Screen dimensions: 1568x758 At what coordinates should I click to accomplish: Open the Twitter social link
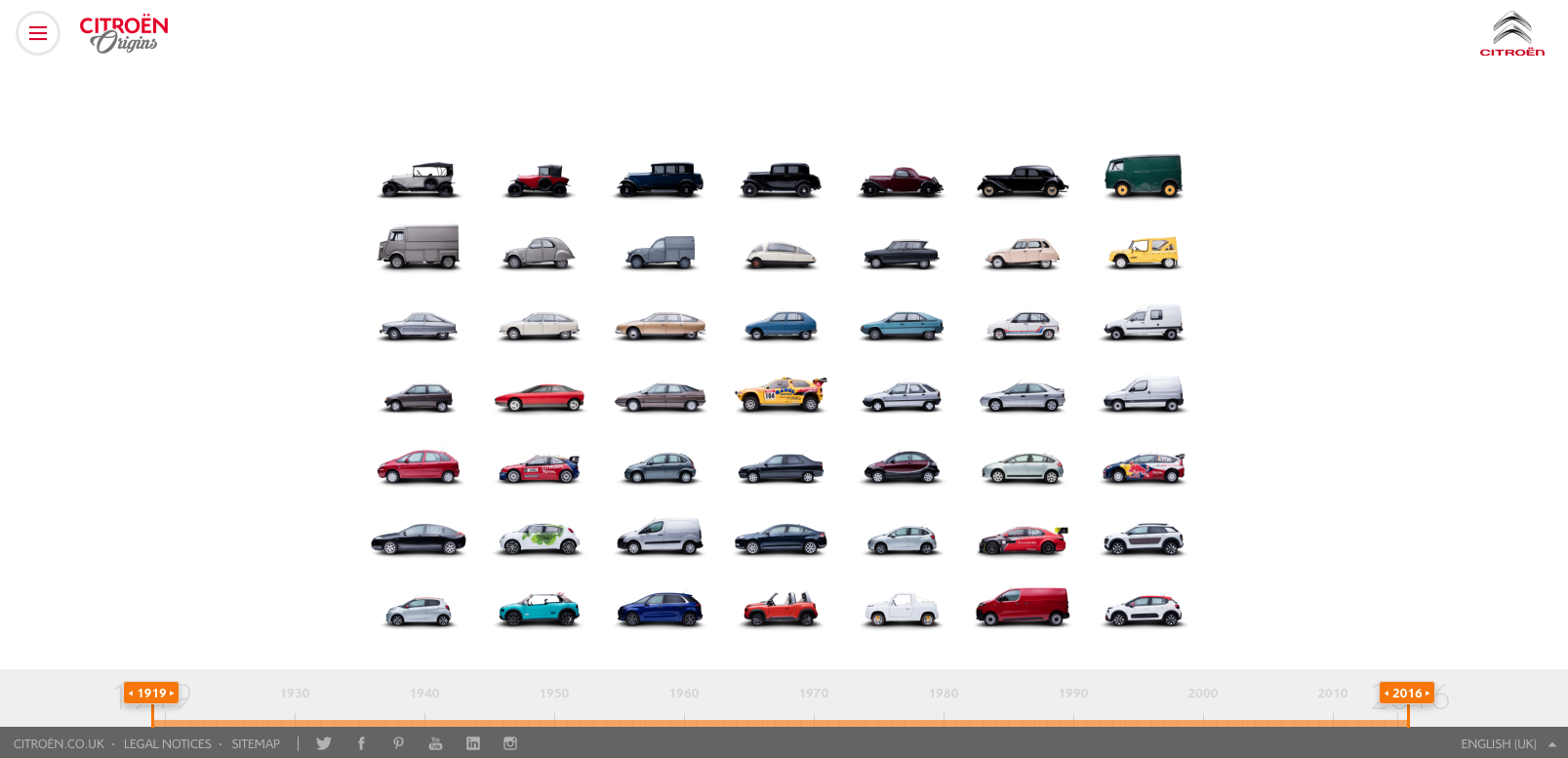[324, 743]
